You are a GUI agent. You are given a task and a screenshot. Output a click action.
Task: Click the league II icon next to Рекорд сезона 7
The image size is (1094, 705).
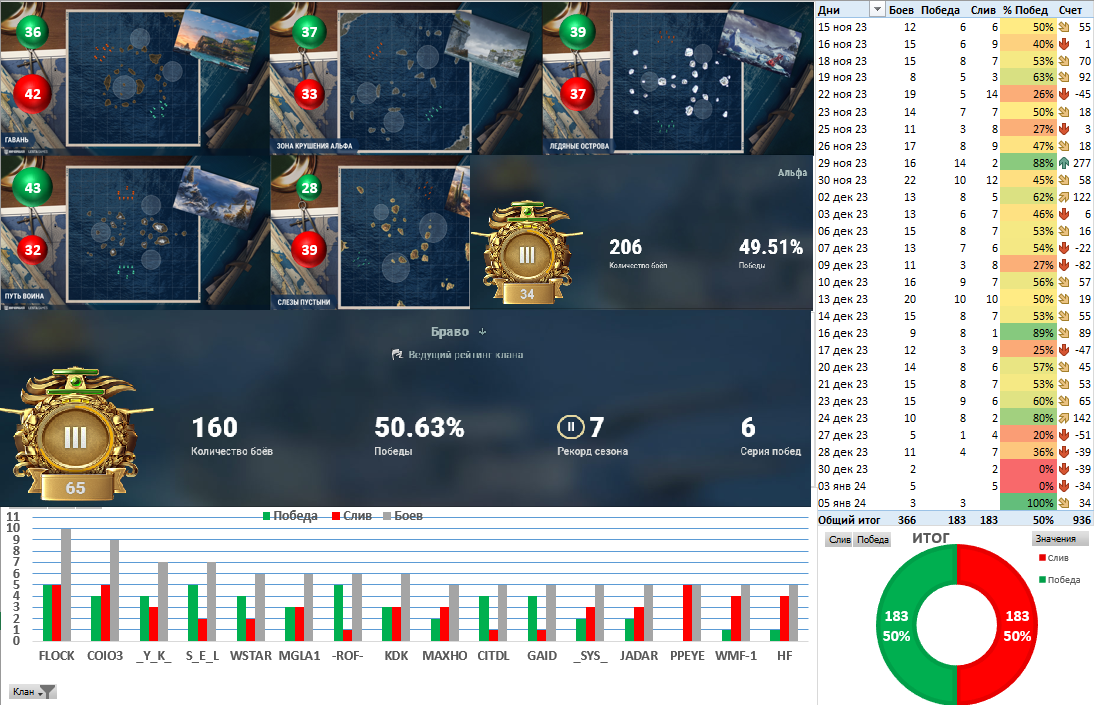click(571, 427)
